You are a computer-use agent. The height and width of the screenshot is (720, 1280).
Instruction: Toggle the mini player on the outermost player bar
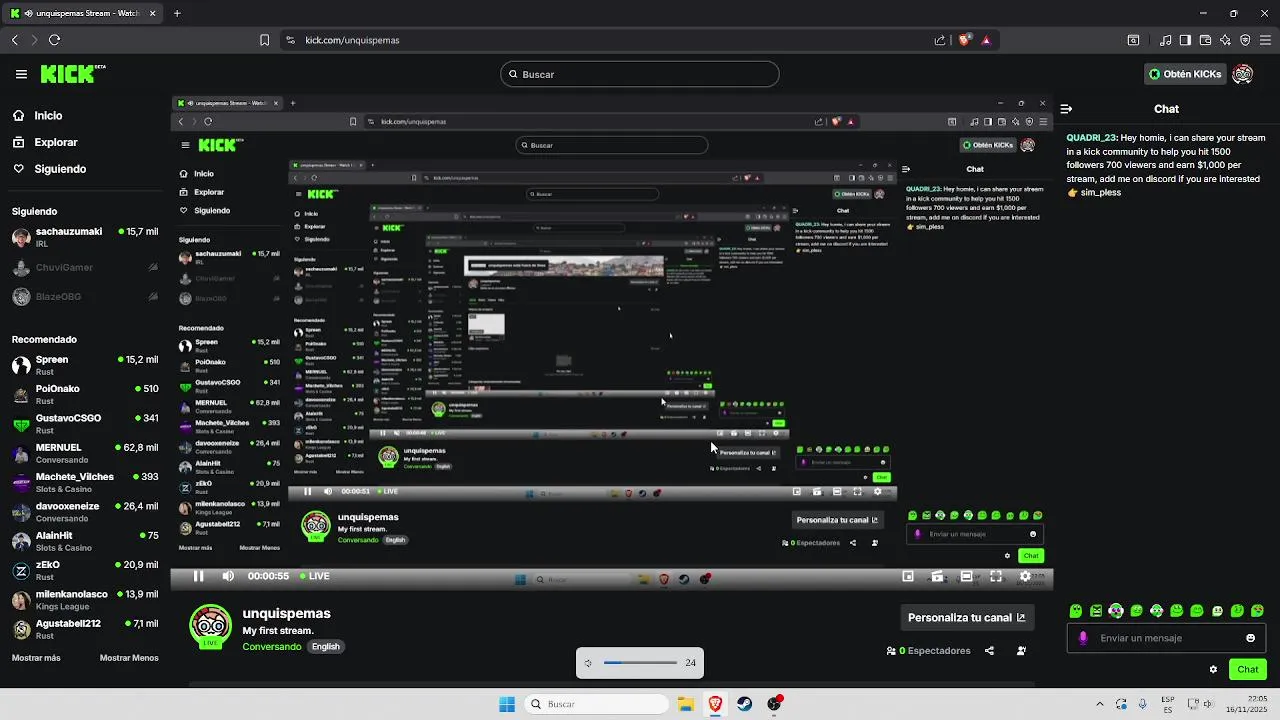tap(908, 577)
